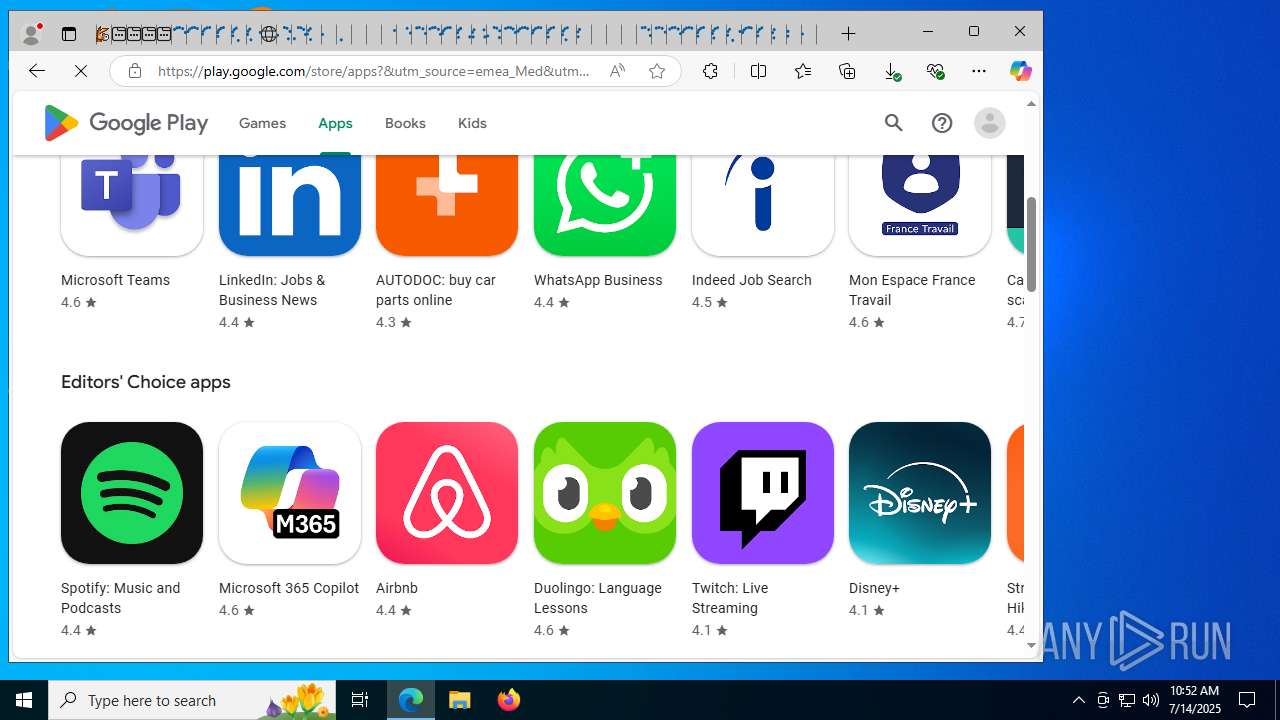
Task: Open the Twitch app icon
Action: (x=763, y=493)
